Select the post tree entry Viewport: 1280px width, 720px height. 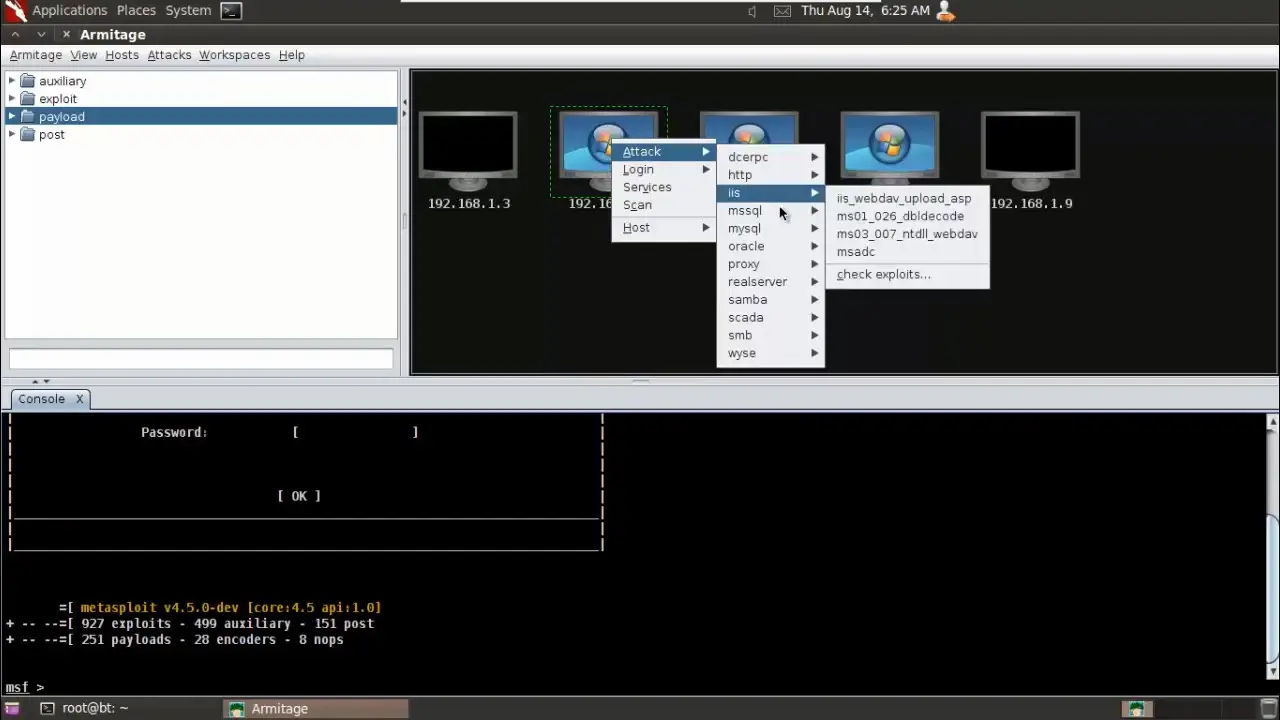coord(52,135)
